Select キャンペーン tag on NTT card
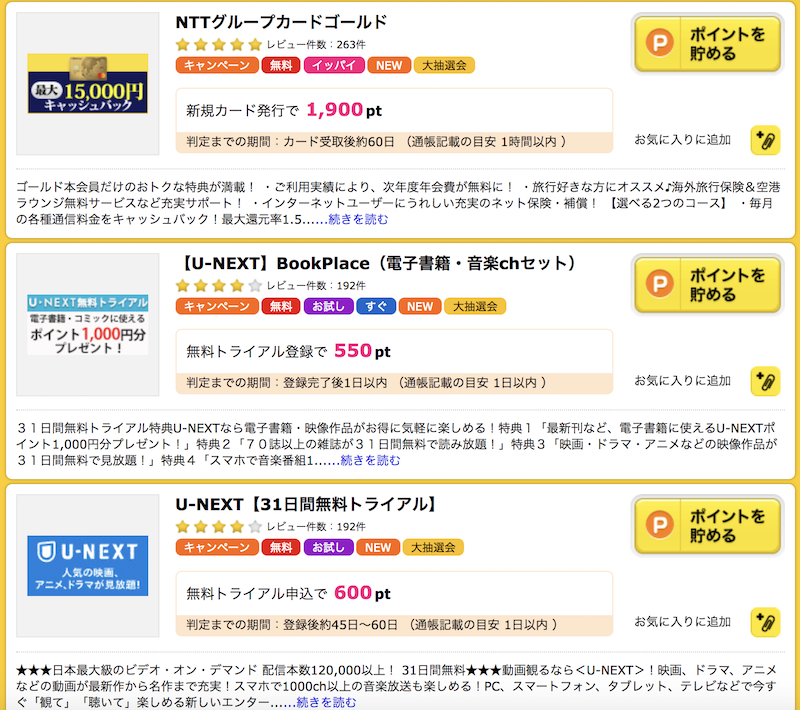The height and width of the screenshot is (710, 800). [217, 65]
